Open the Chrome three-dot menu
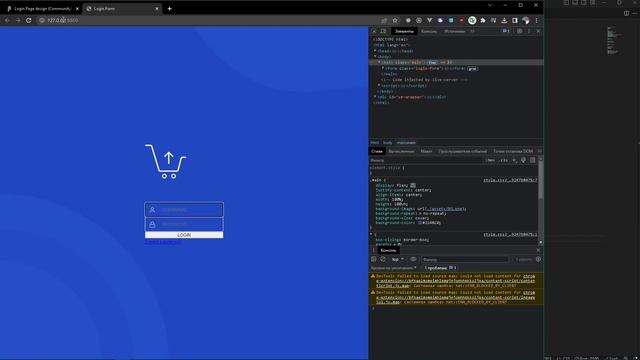This screenshot has width=640, height=360. (x=537, y=20)
